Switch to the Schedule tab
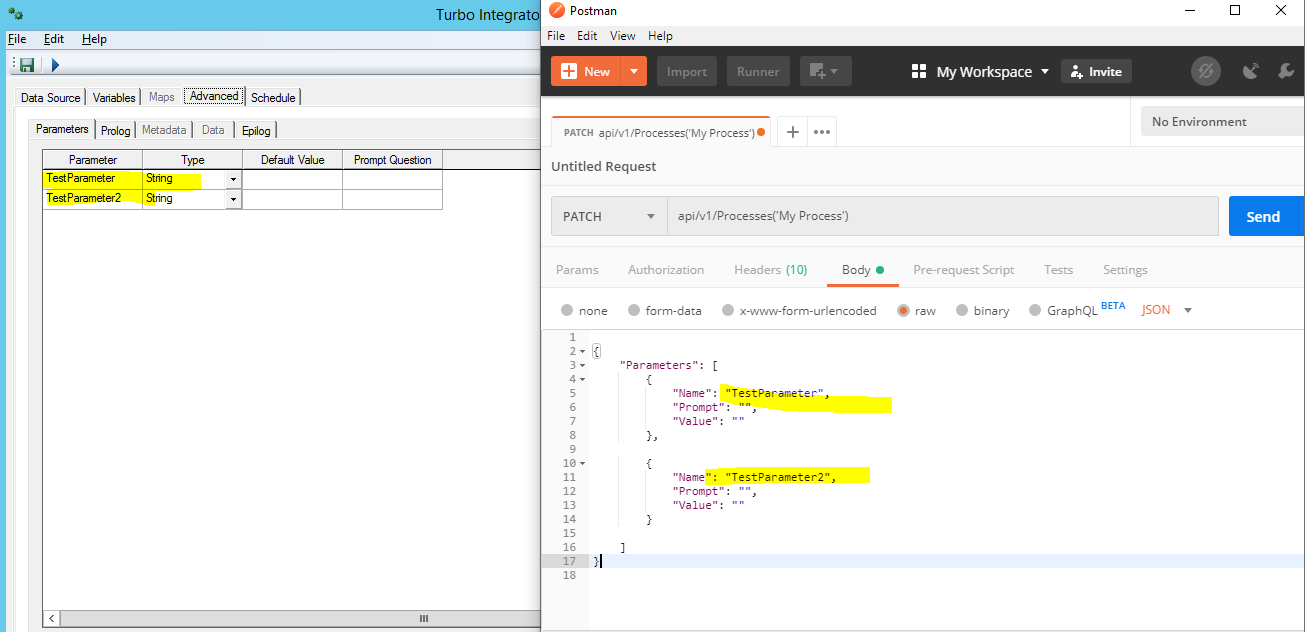The image size is (1305, 632). [x=273, y=97]
